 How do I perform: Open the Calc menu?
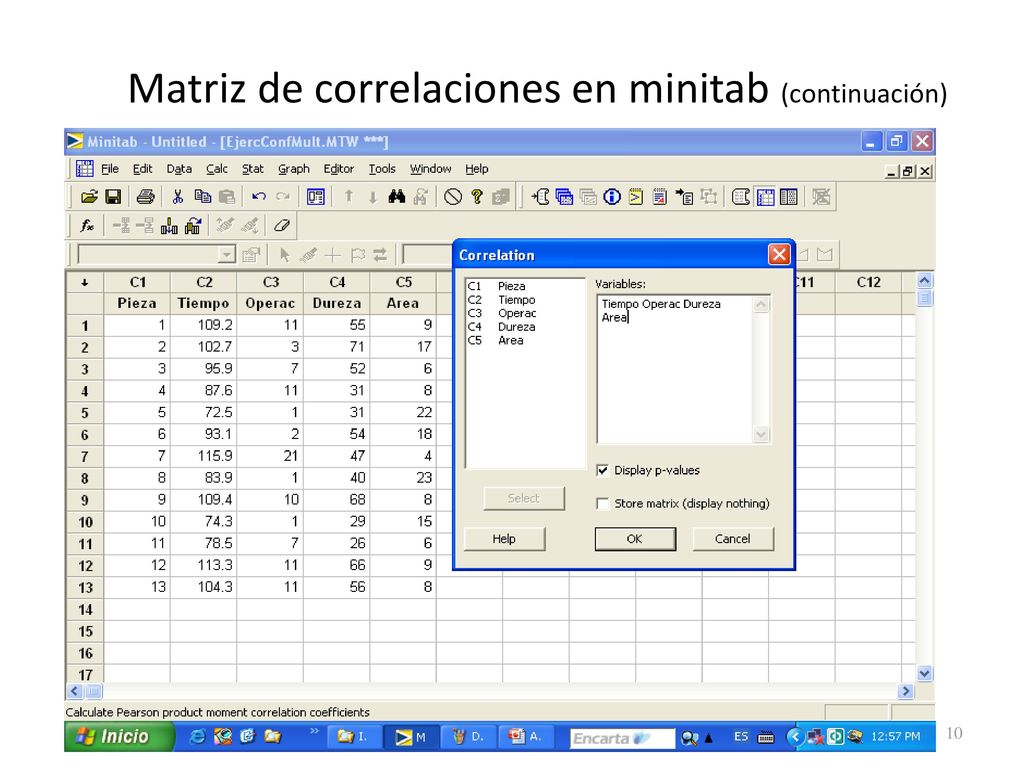pos(217,169)
